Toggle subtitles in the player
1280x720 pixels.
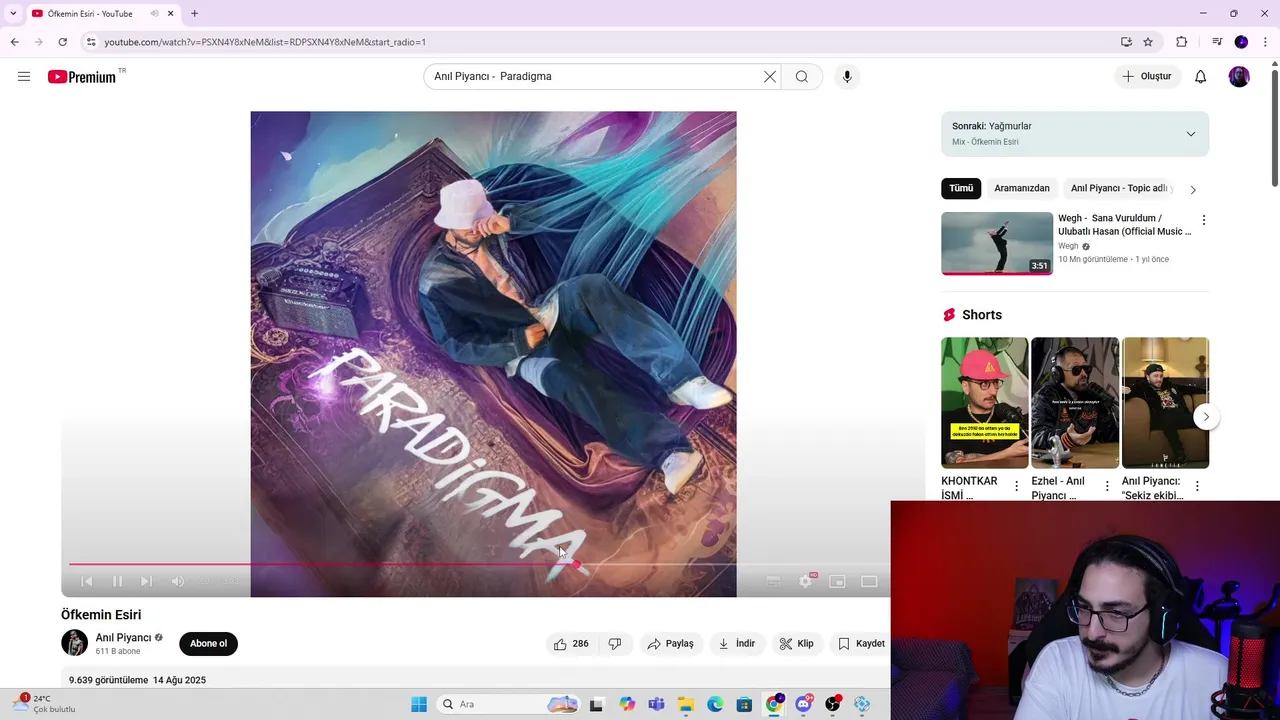click(x=773, y=581)
